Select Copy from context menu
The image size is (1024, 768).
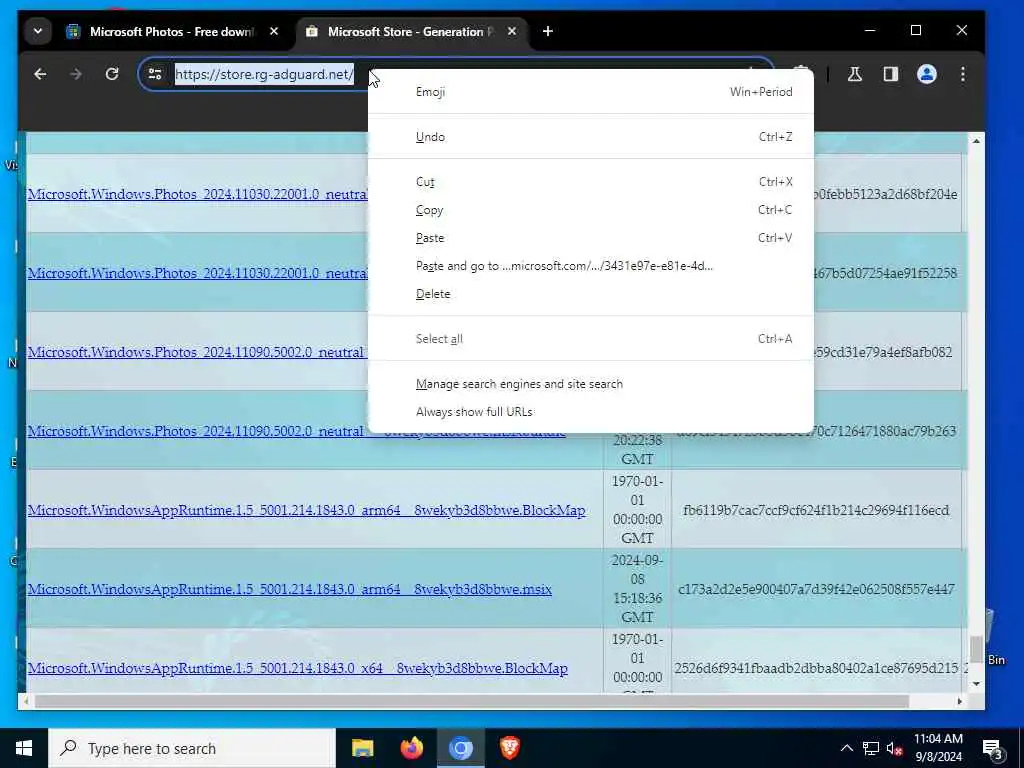pyautogui.click(x=590, y=210)
